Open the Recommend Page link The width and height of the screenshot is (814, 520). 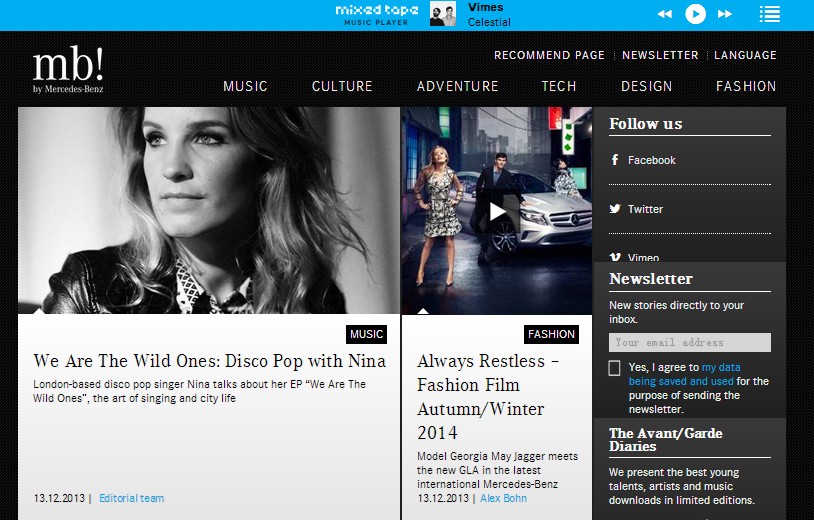tap(549, 55)
